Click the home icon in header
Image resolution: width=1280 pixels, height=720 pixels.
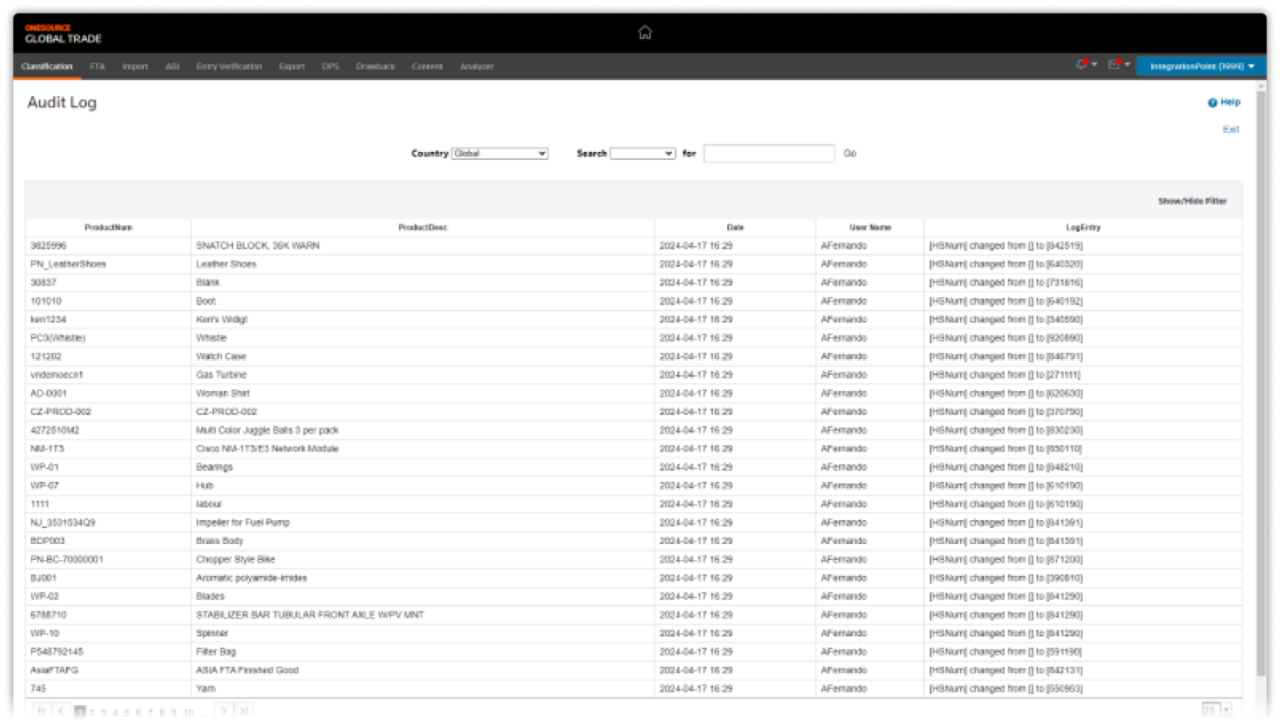(x=645, y=32)
